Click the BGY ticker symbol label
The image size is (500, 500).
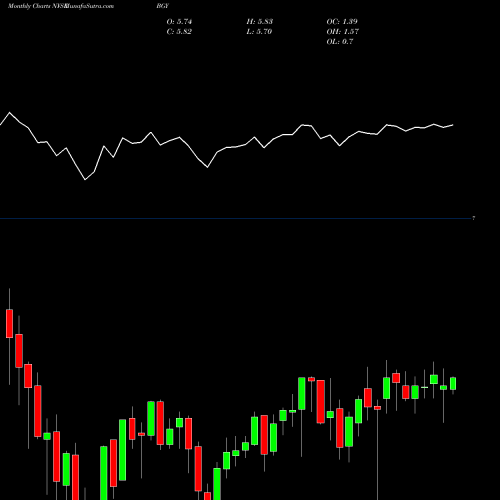(x=162, y=6)
